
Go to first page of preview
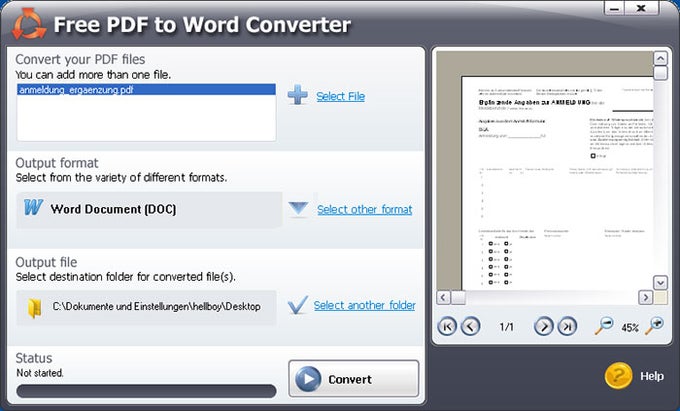pos(447,326)
